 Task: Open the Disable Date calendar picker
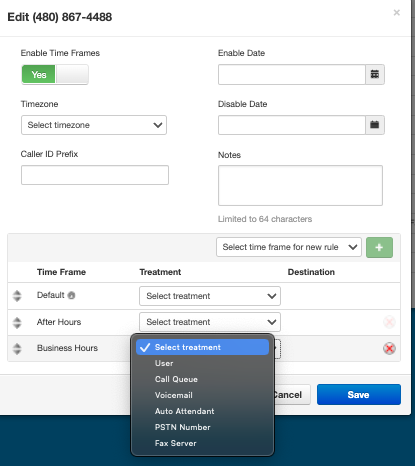(x=375, y=125)
